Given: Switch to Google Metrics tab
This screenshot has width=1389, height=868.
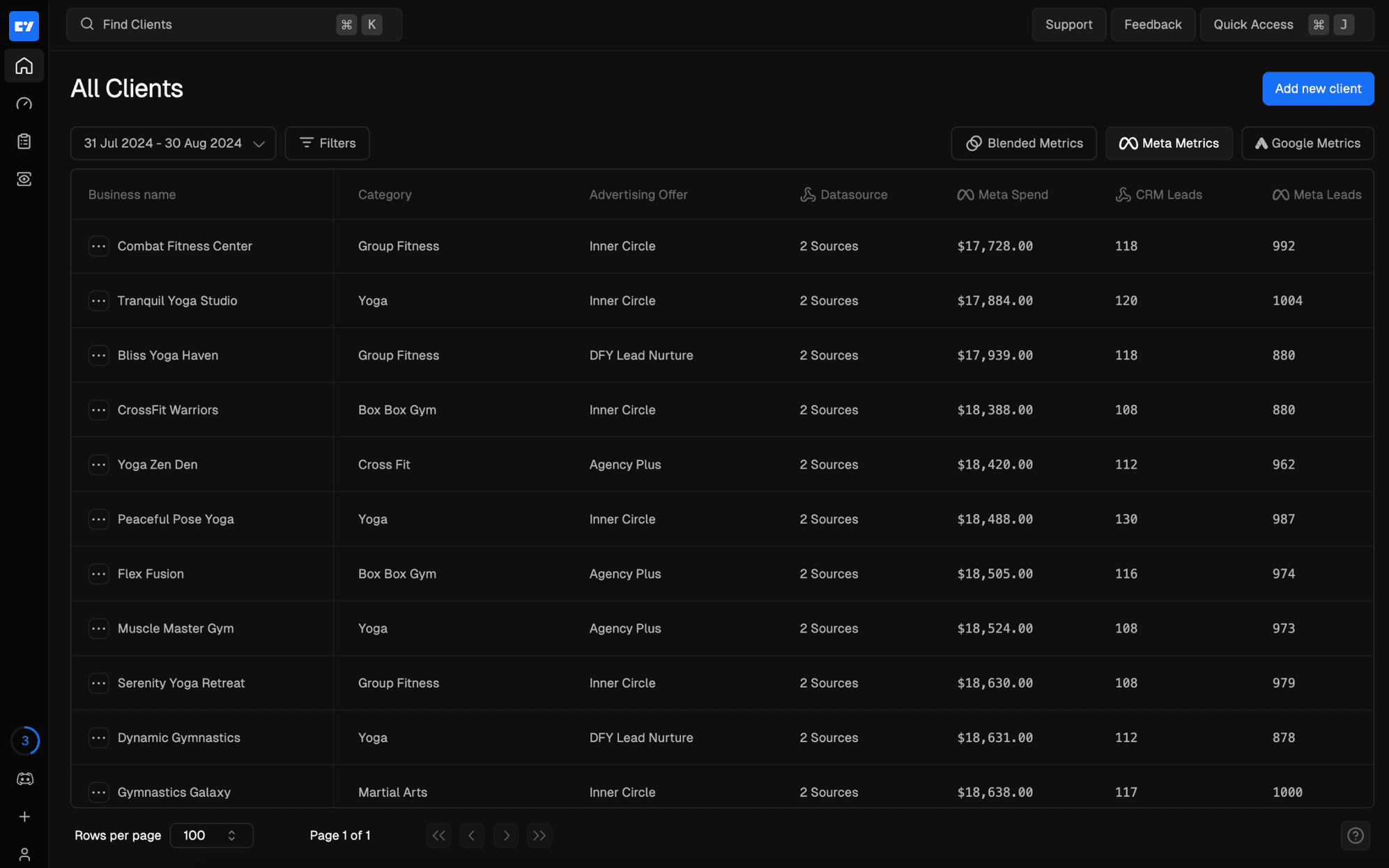Looking at the screenshot, I should [1307, 144].
